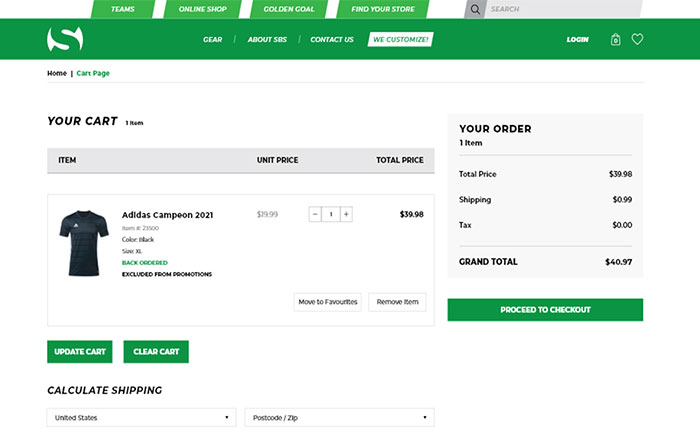The image size is (700, 435).
Task: Click the Tax $0.00 value
Action: tap(622, 225)
